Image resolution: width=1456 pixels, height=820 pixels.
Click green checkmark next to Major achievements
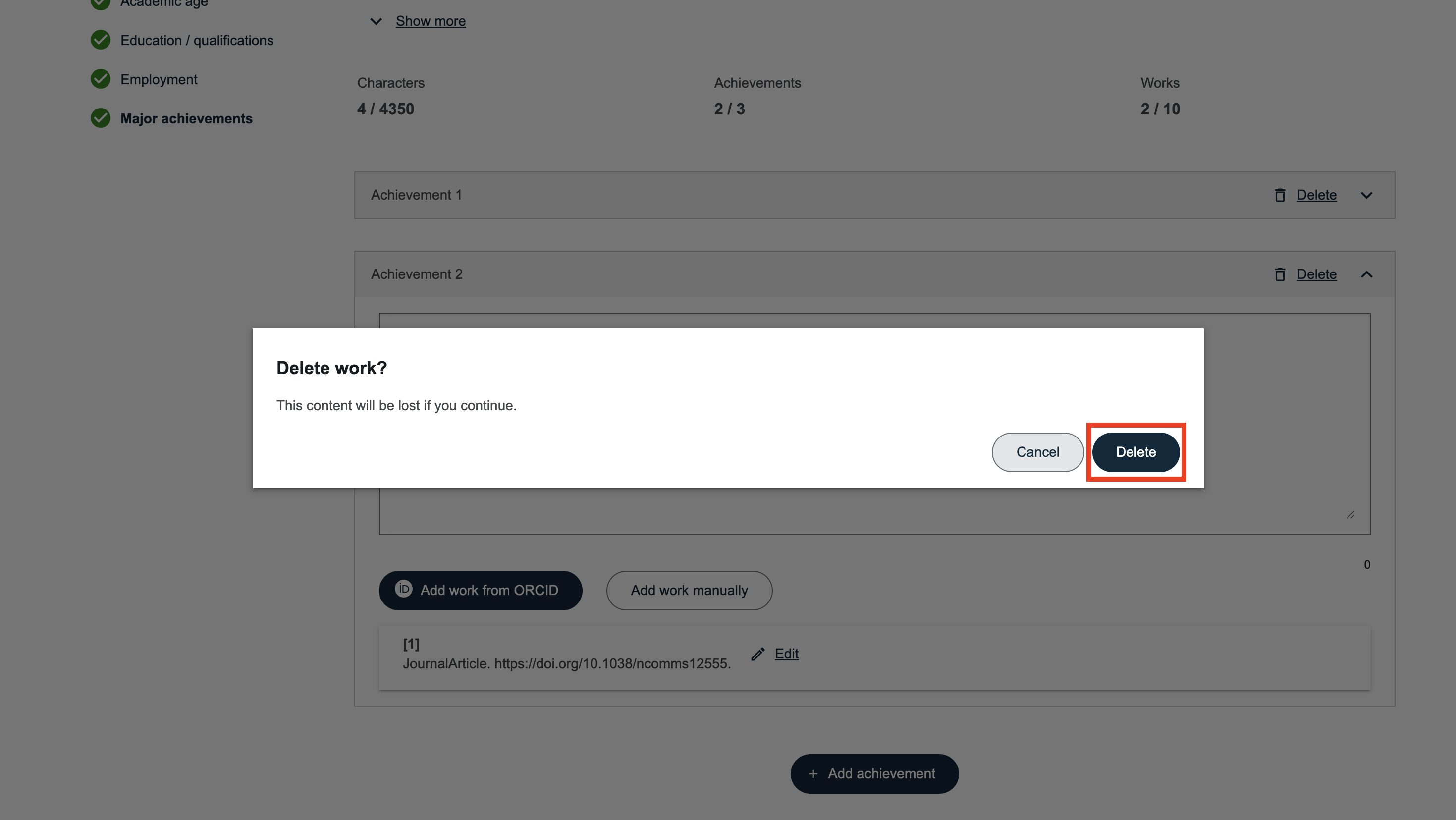[101, 118]
